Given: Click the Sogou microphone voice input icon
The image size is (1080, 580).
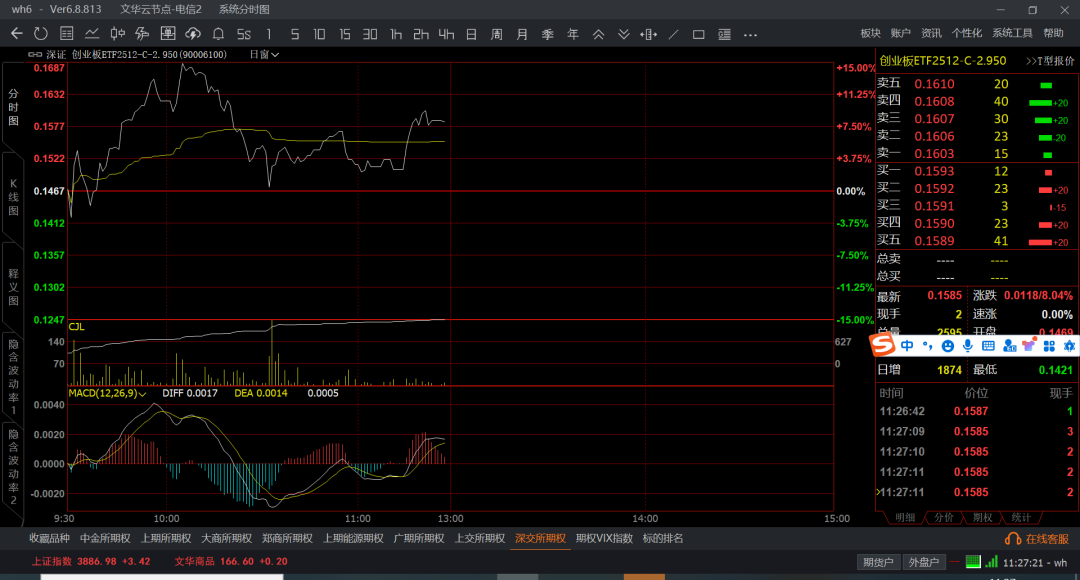Looking at the screenshot, I should 968,346.
